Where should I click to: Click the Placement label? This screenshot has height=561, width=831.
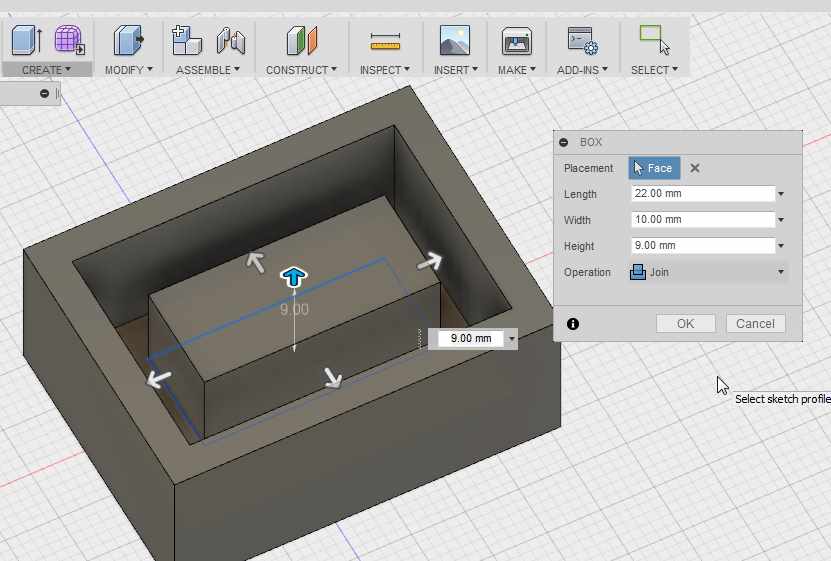point(588,168)
